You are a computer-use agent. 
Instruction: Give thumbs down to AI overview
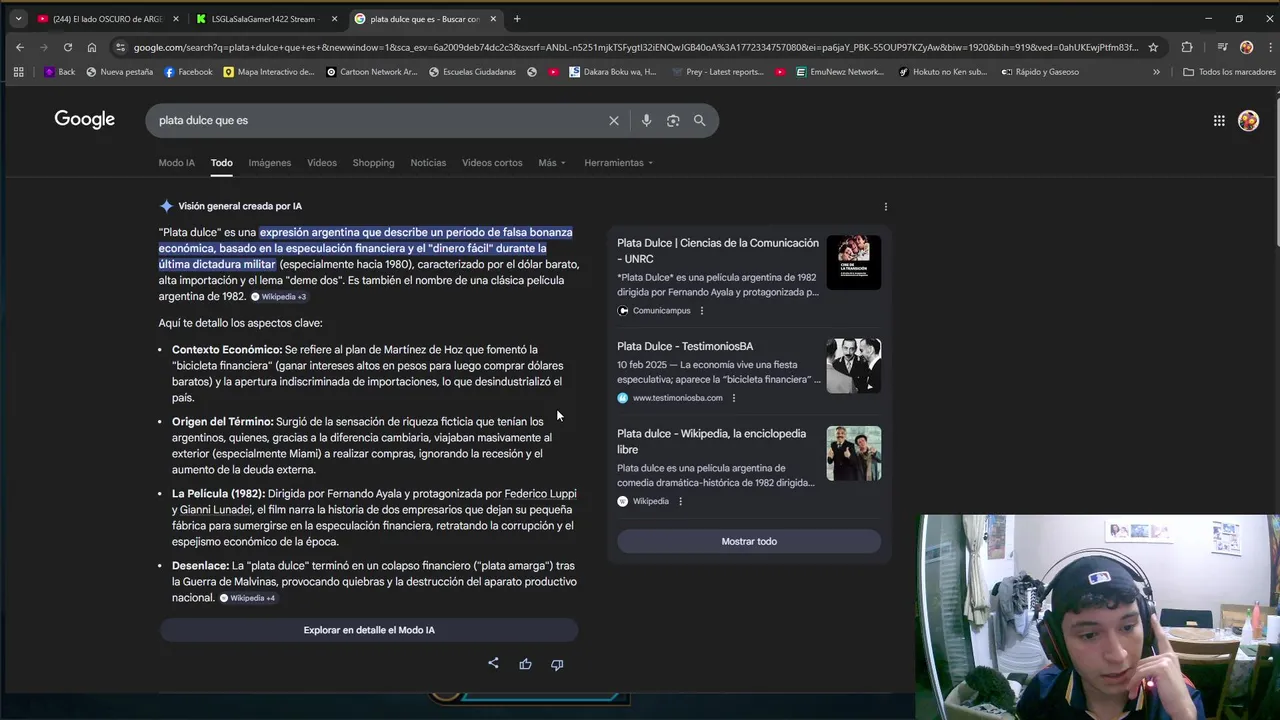pos(557,663)
